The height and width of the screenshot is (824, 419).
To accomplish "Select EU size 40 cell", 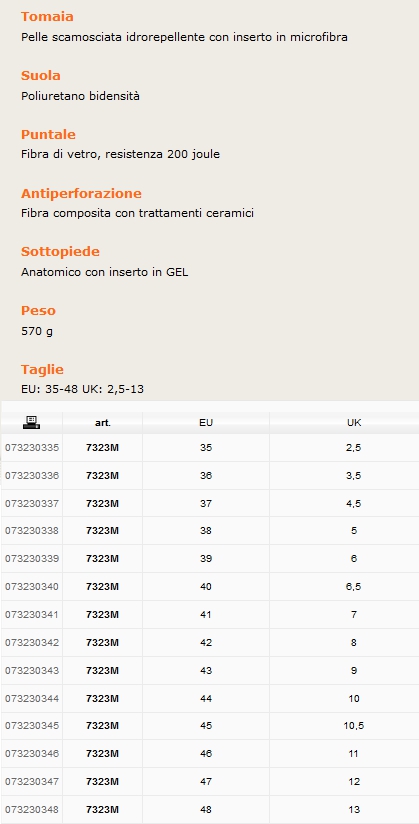I will pos(206,586).
